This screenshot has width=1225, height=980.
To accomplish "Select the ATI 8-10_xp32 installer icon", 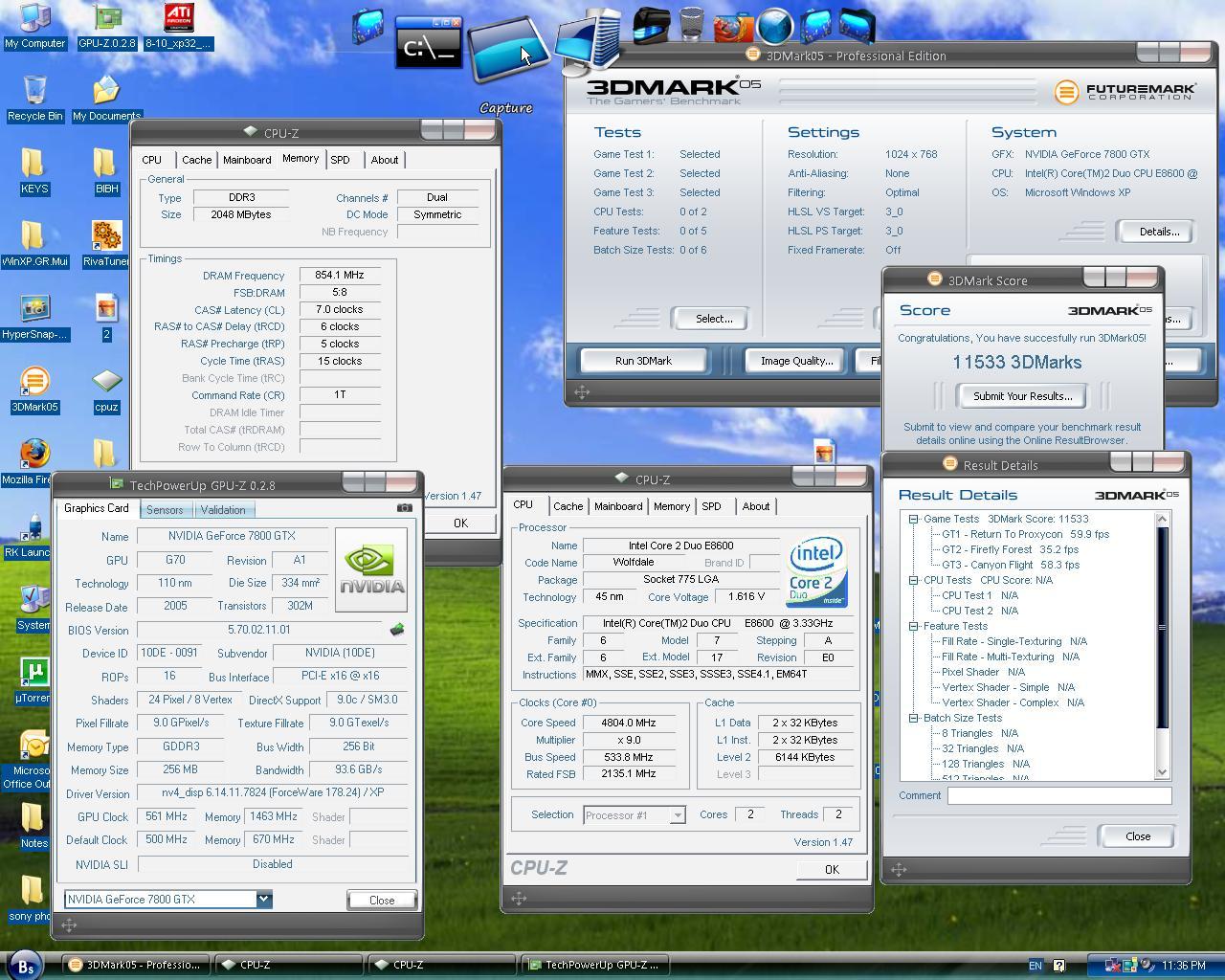I will click(x=178, y=26).
